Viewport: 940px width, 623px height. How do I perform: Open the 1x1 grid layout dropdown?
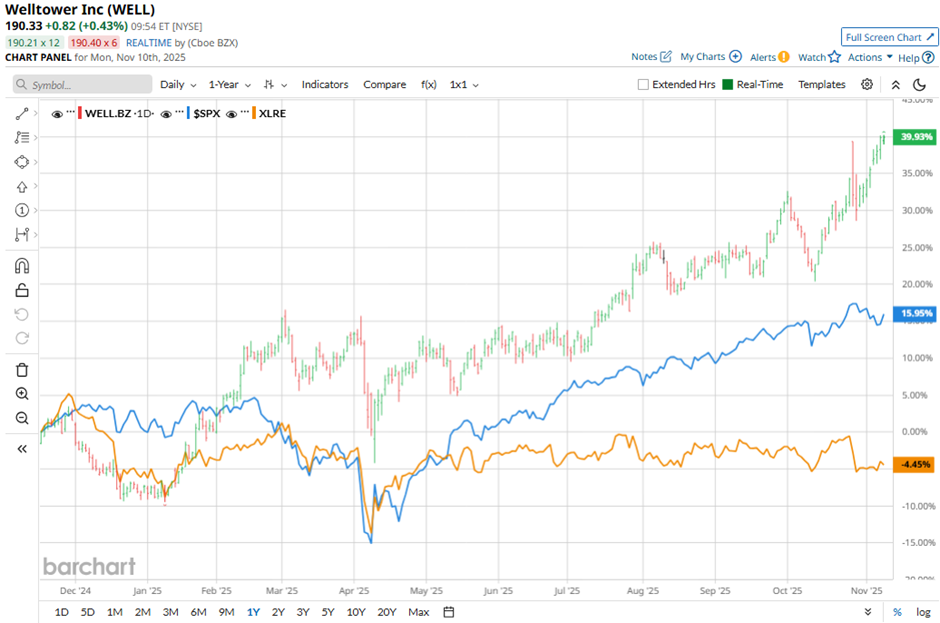tap(463, 85)
